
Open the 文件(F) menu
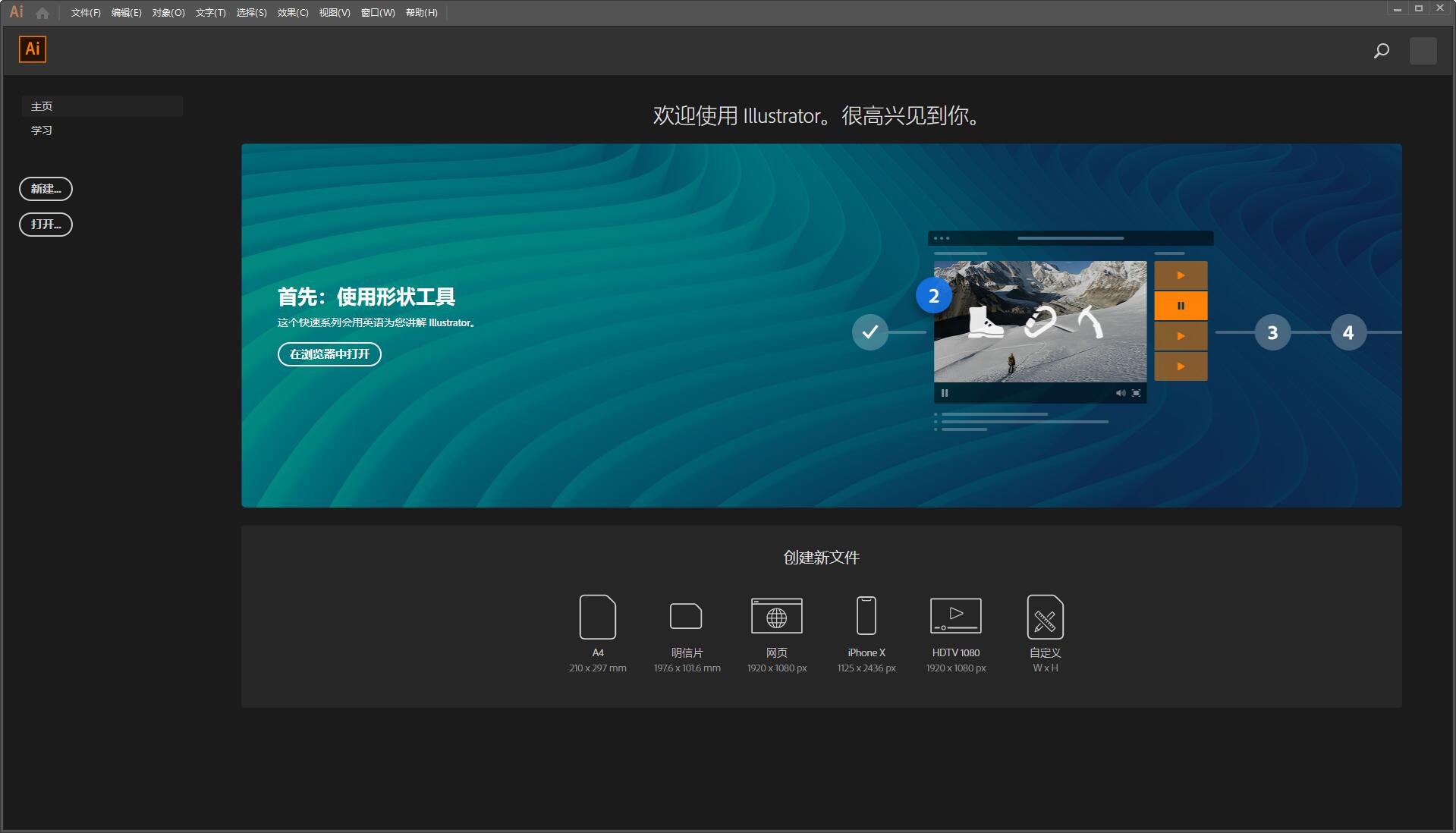tap(86, 13)
